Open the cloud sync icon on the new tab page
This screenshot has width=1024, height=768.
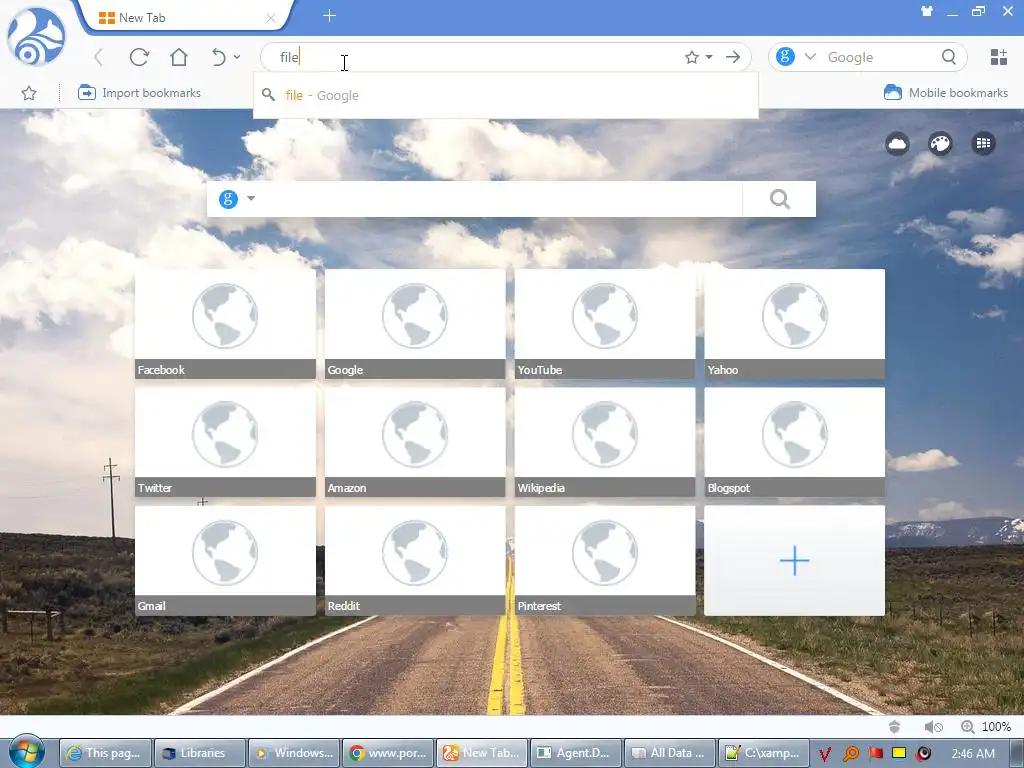click(x=897, y=143)
